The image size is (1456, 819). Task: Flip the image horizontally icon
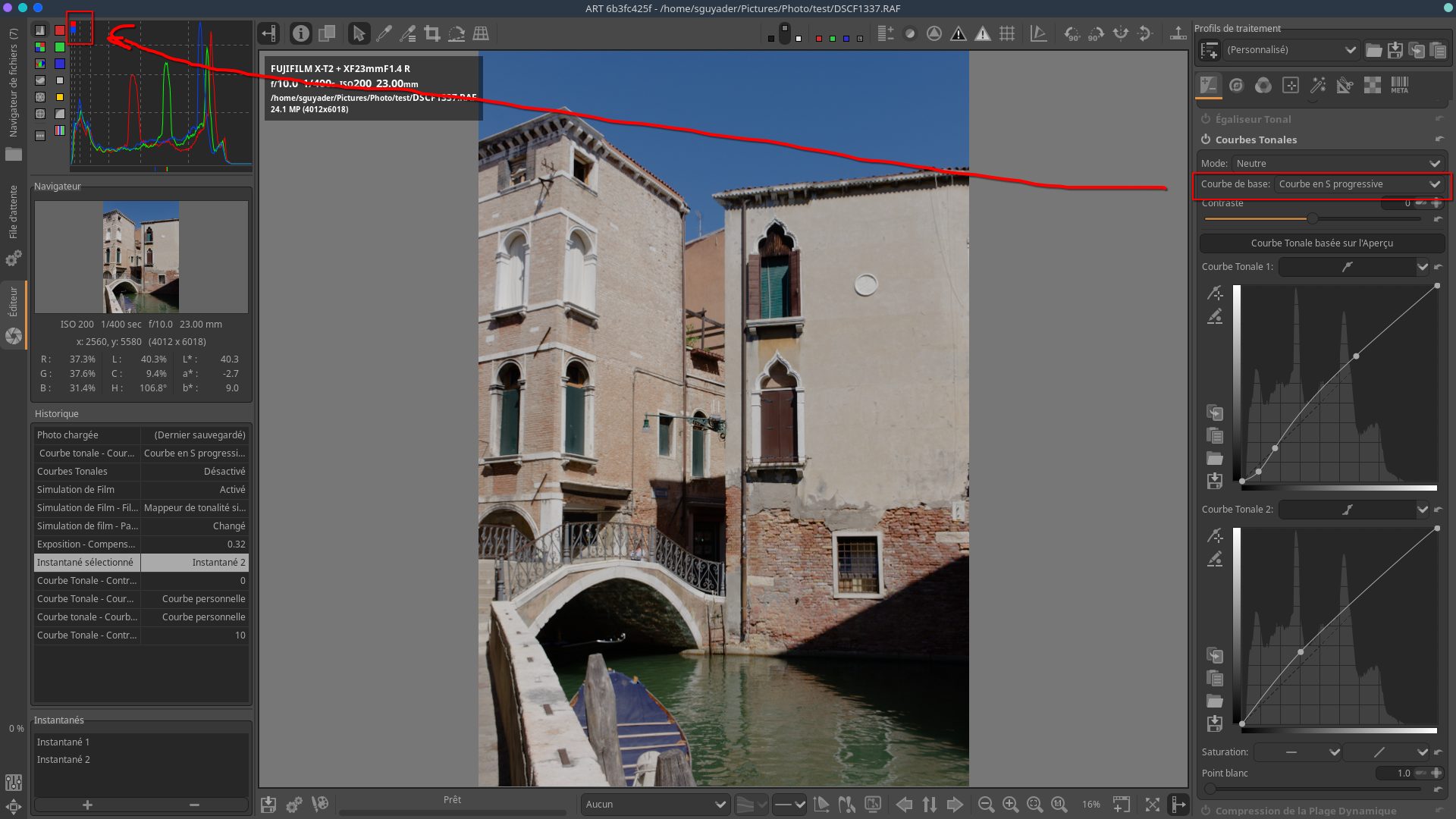point(1121,33)
